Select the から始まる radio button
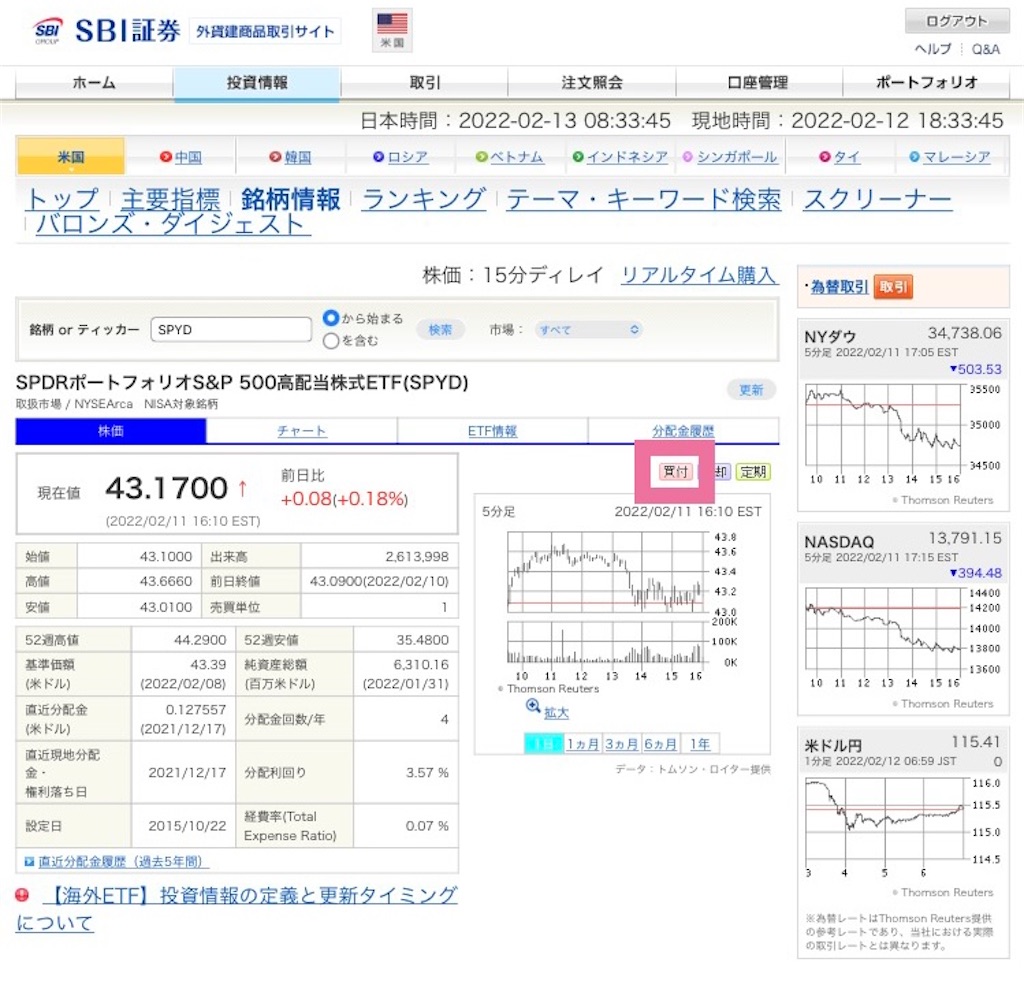 tap(331, 318)
